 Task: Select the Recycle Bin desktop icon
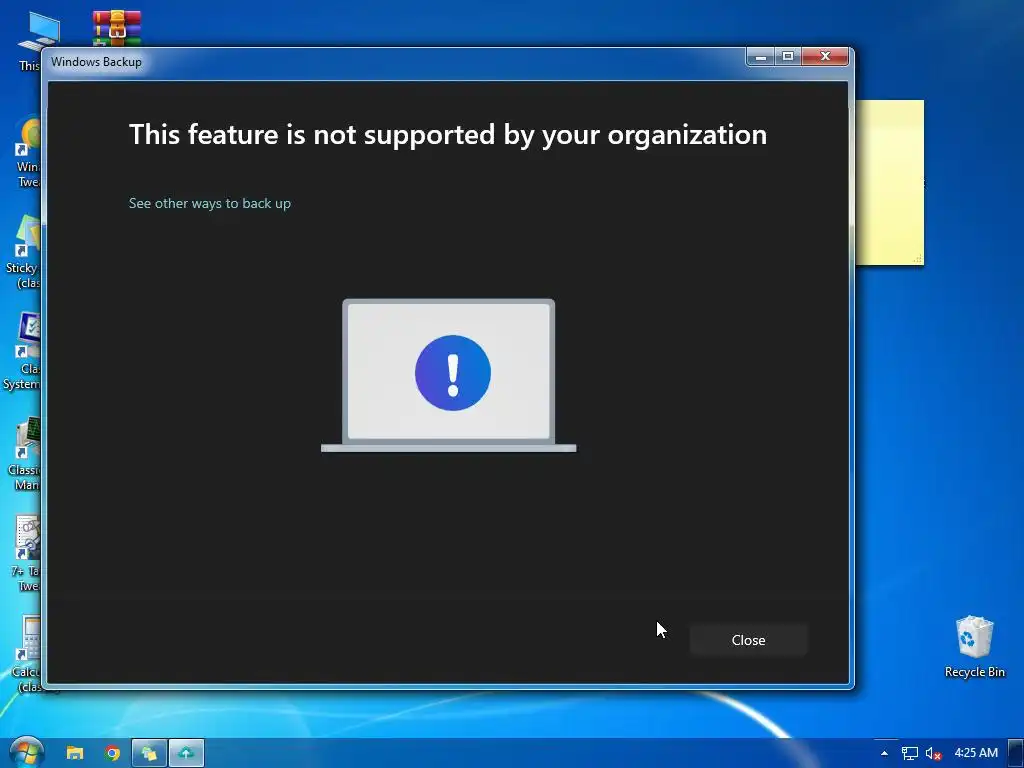[x=974, y=647]
